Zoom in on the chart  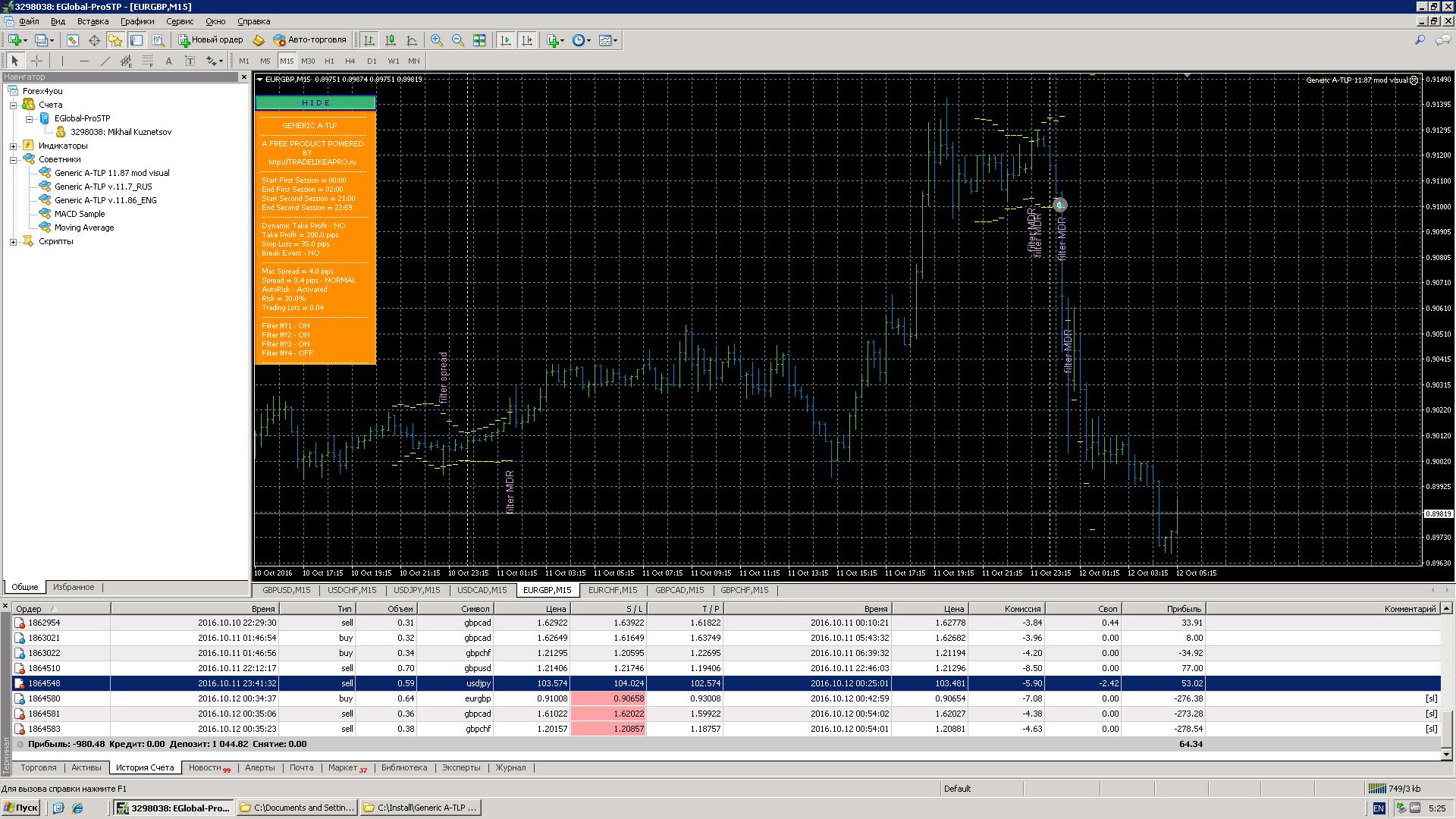point(437,40)
